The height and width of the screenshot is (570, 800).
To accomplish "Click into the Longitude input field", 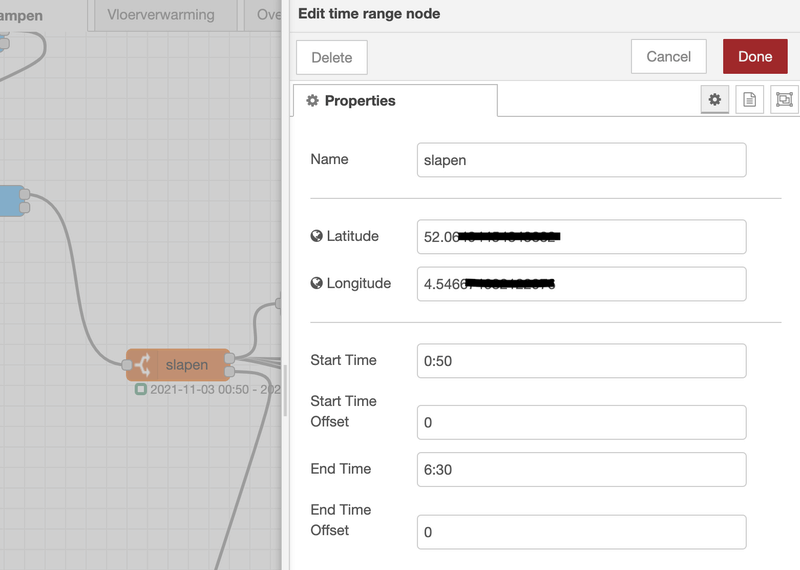I will click(582, 284).
